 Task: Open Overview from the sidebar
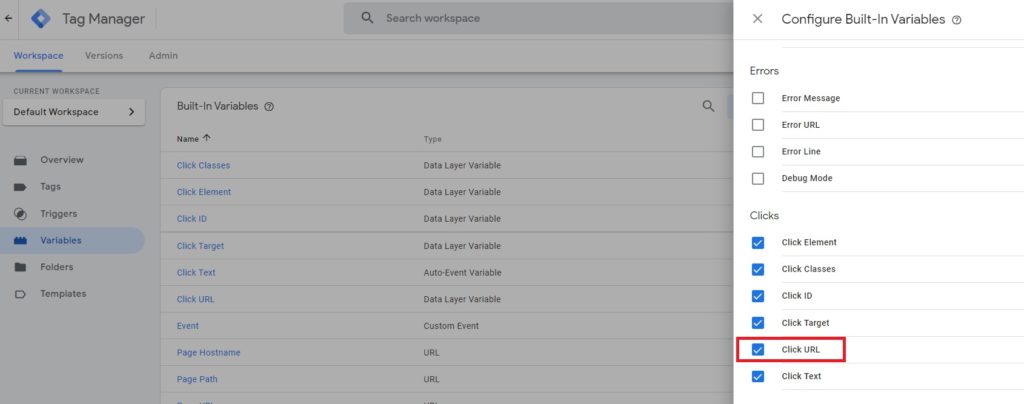[61, 160]
